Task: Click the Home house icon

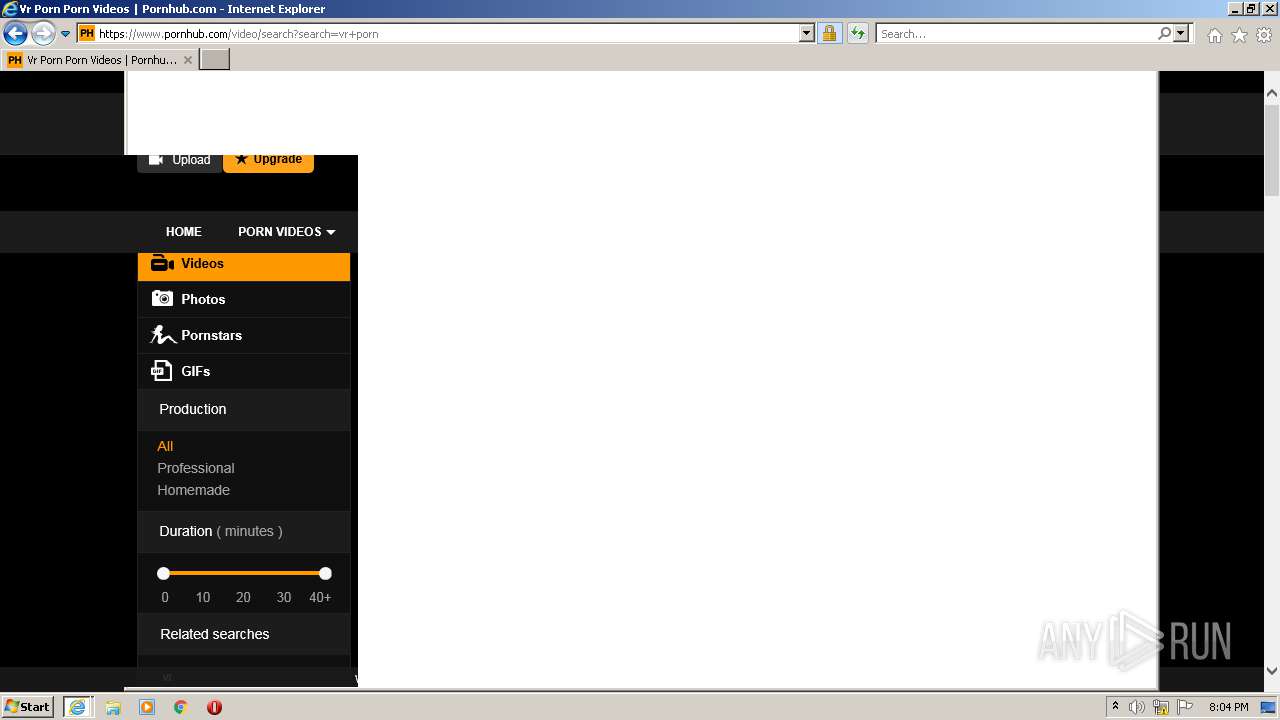Action: pyautogui.click(x=1214, y=35)
